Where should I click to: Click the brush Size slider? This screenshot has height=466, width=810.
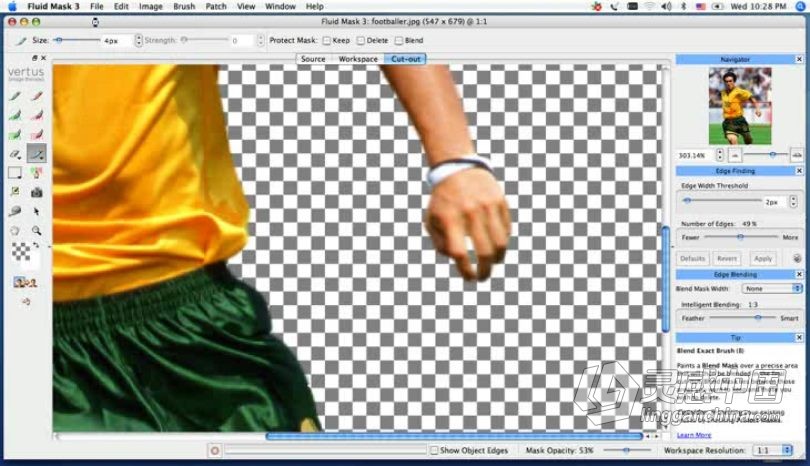point(77,40)
